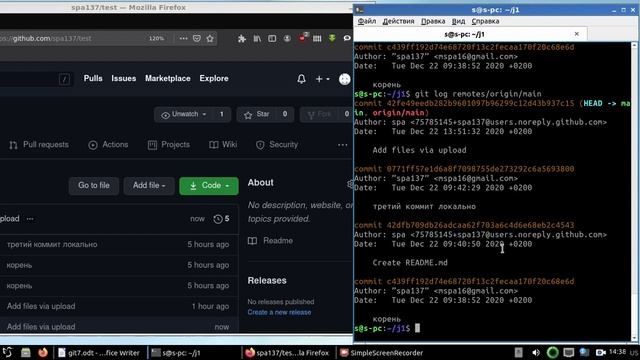This screenshot has height=360, width=640.
Task: Open the Unwatch dropdown
Action: pyautogui.click(x=184, y=114)
